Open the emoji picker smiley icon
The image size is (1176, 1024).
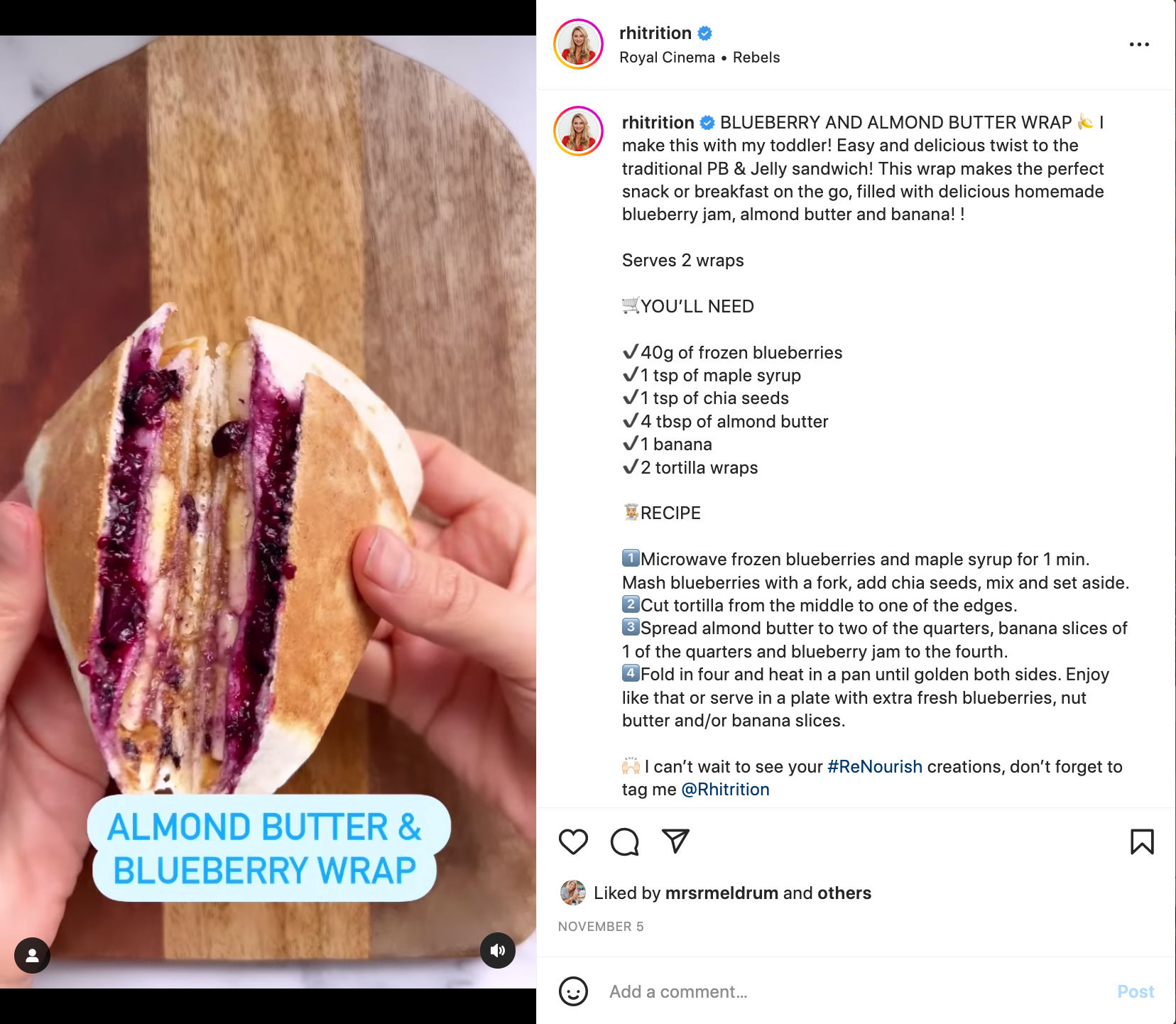[573, 991]
